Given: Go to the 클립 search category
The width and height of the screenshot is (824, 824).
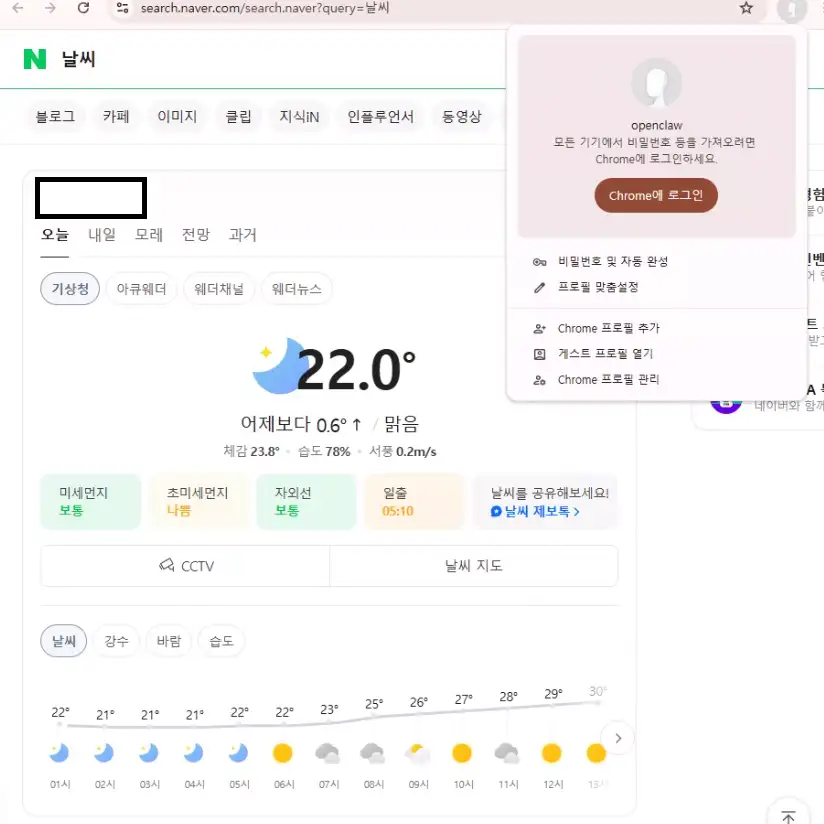Looking at the screenshot, I should (x=238, y=116).
